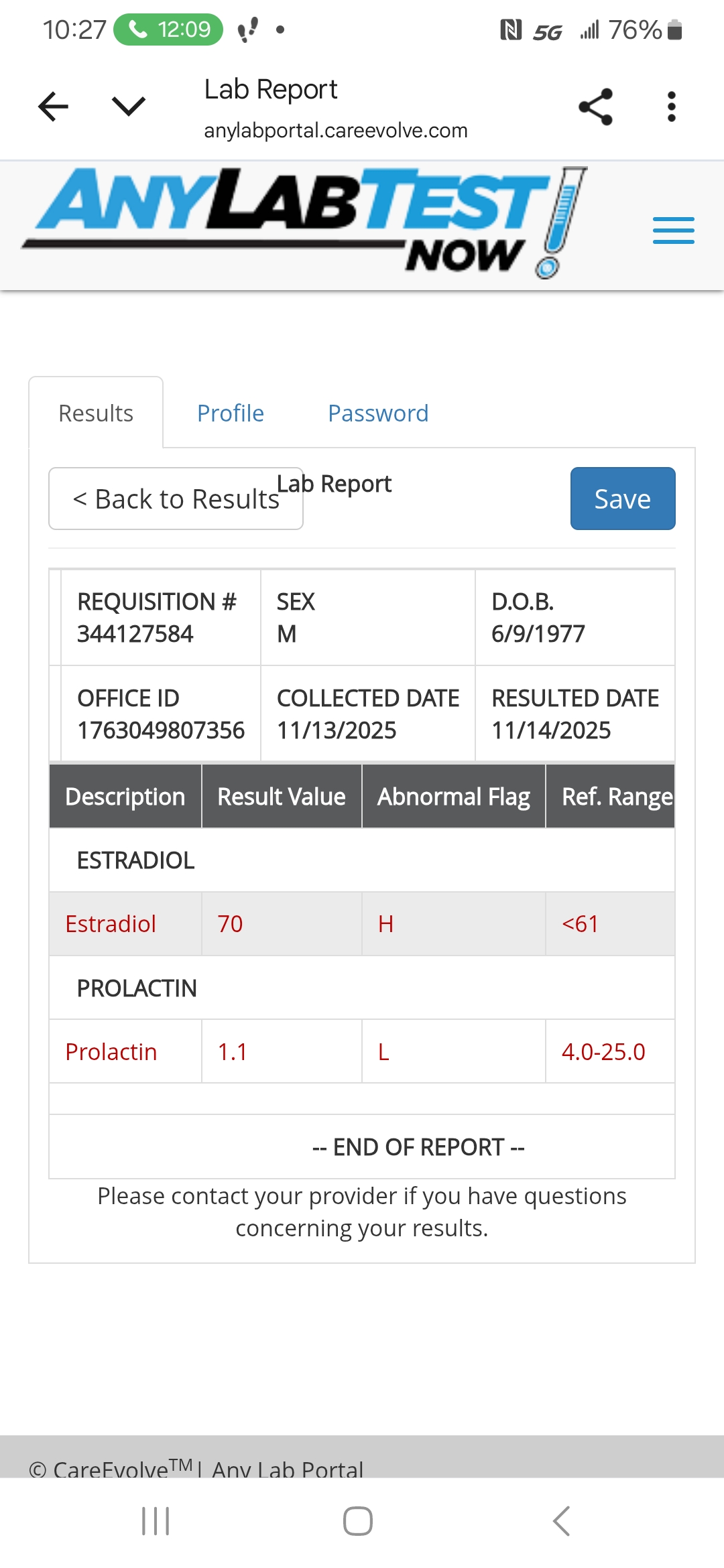Tap the share icon
The image size is (724, 1568).
click(x=595, y=107)
